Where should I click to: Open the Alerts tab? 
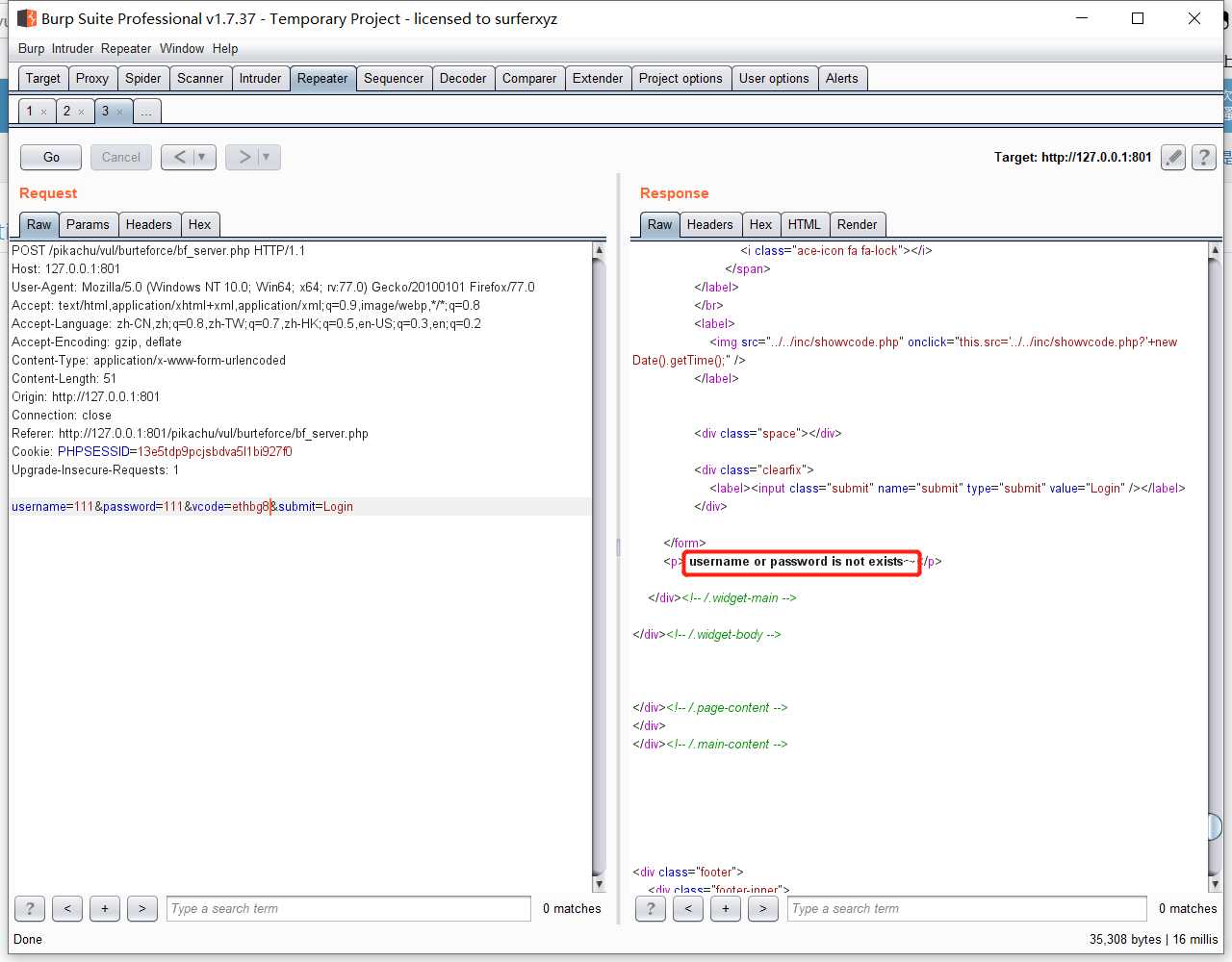tap(842, 78)
